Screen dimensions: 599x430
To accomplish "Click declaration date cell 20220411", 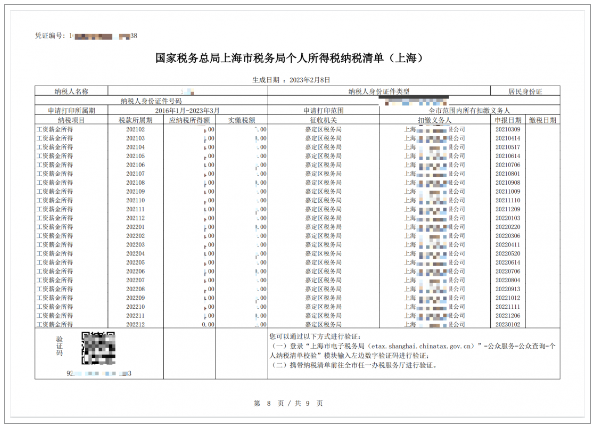I will (x=508, y=244).
